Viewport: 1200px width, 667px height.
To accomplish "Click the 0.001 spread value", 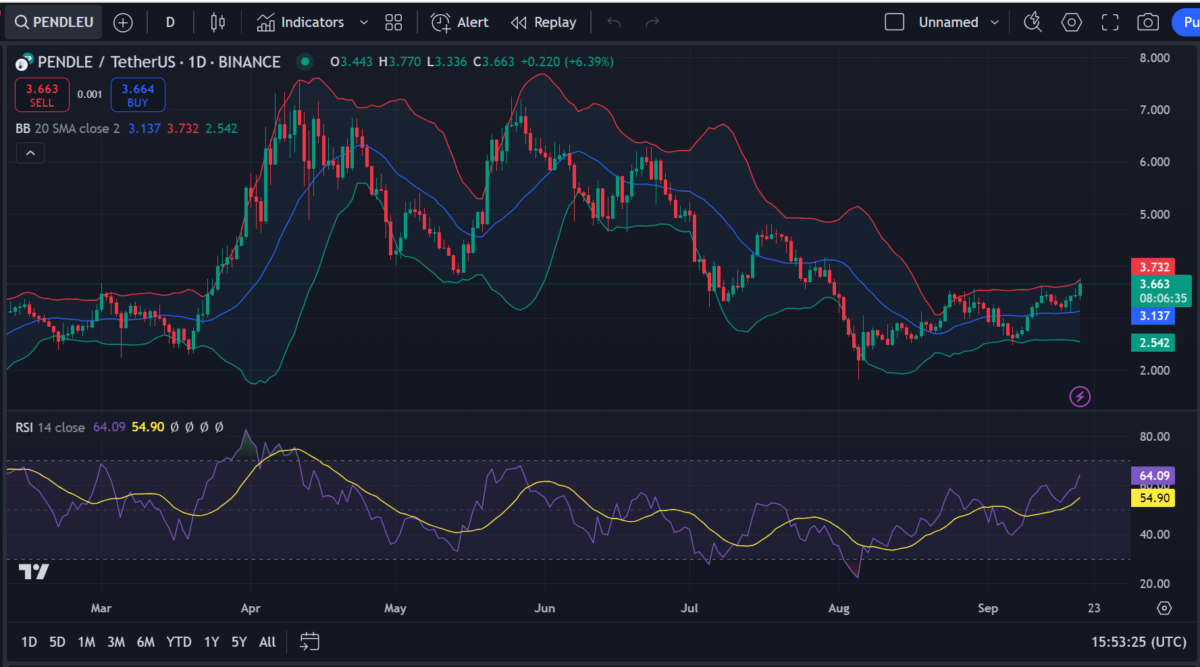I will [x=90, y=95].
